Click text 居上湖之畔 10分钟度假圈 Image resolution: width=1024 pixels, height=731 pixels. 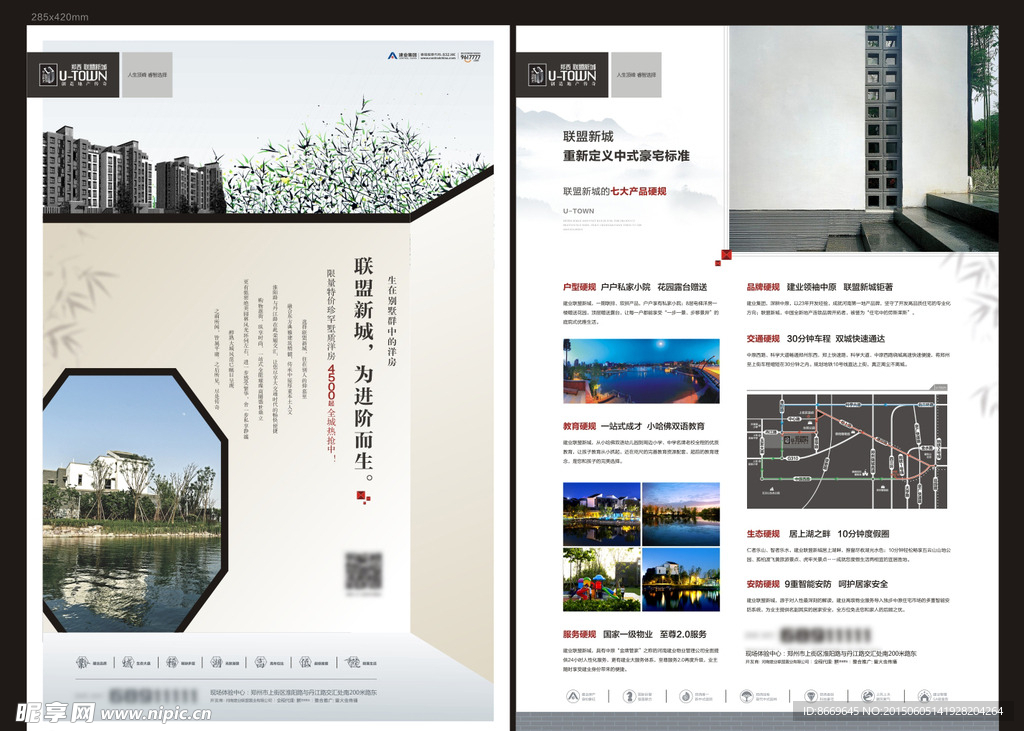pos(839,534)
